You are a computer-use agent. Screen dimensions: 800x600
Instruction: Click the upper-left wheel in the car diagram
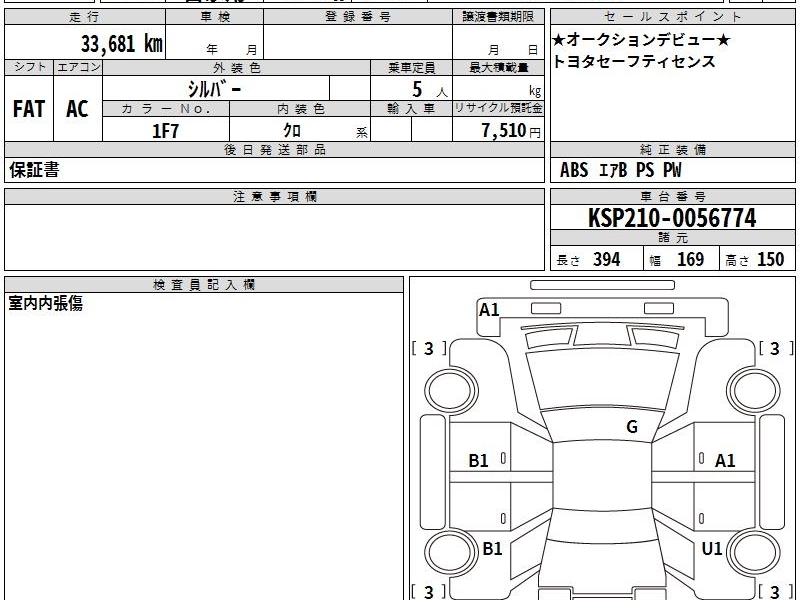(450, 391)
